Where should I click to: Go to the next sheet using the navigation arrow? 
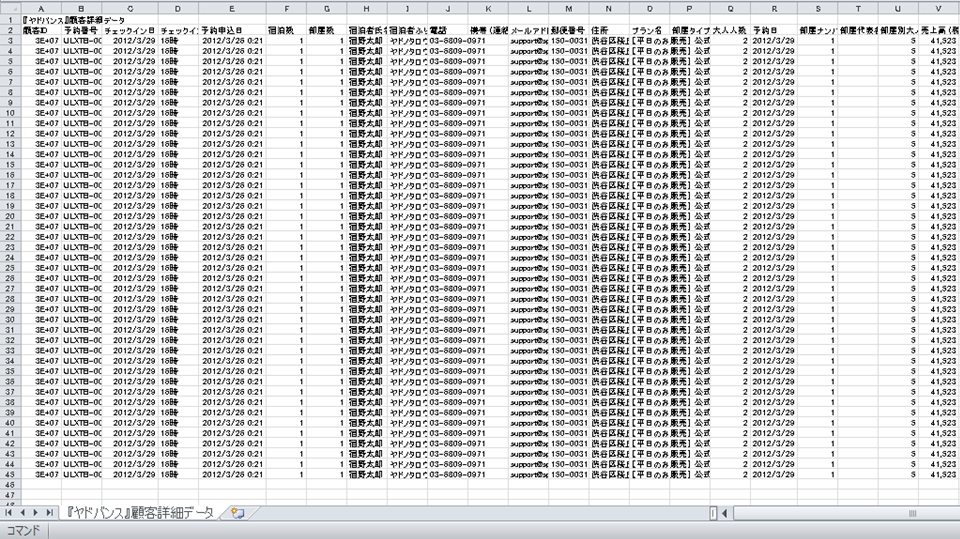tap(36, 513)
